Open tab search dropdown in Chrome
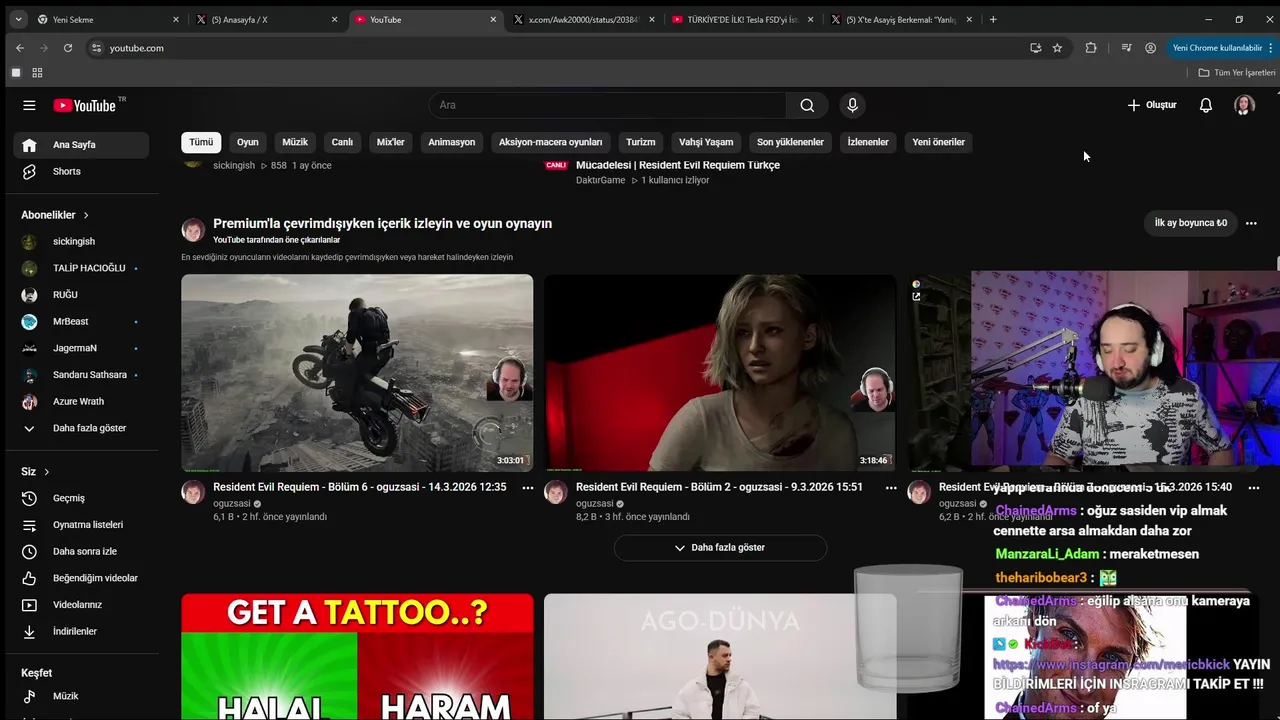The height and width of the screenshot is (720, 1280). (x=18, y=19)
